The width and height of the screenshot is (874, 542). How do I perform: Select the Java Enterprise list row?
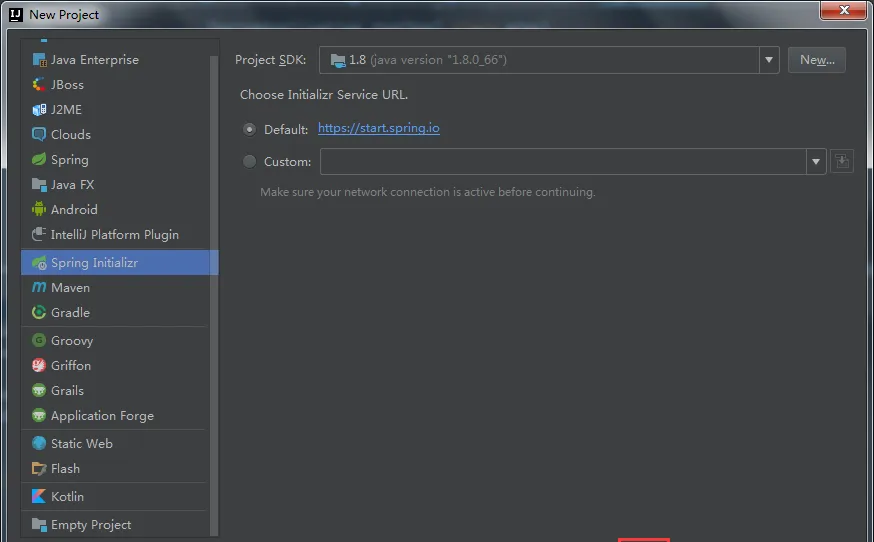(x=115, y=60)
